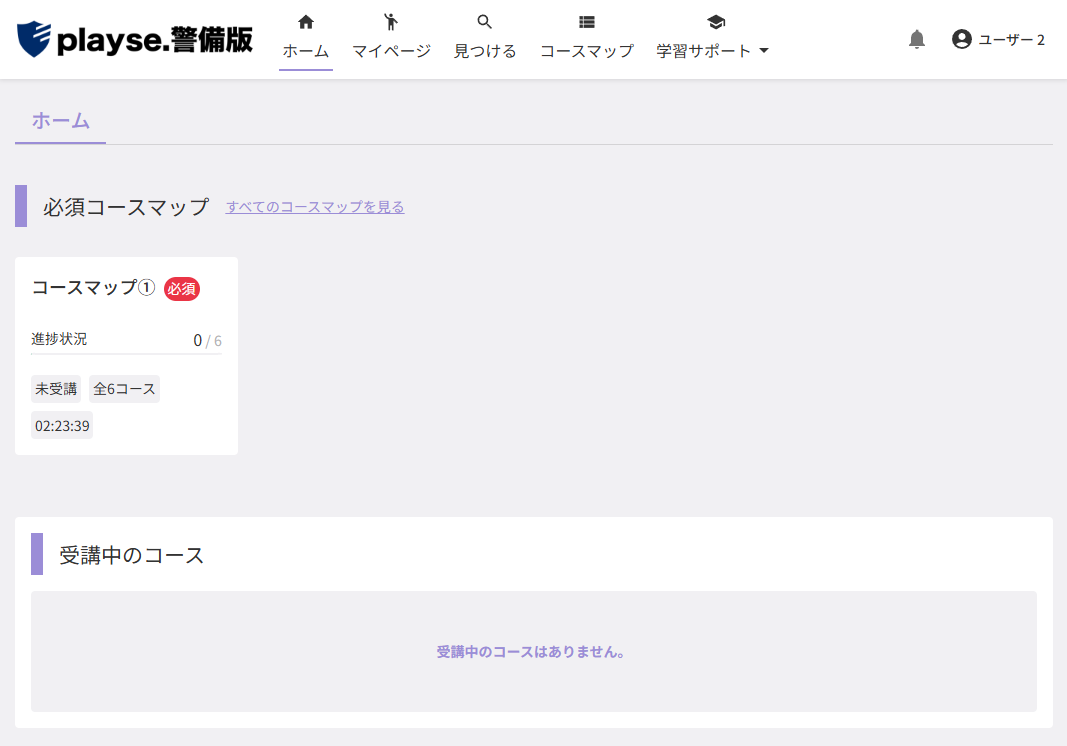The image size is (1067, 746).
Task: Click the 全6コース tag
Action: click(125, 389)
